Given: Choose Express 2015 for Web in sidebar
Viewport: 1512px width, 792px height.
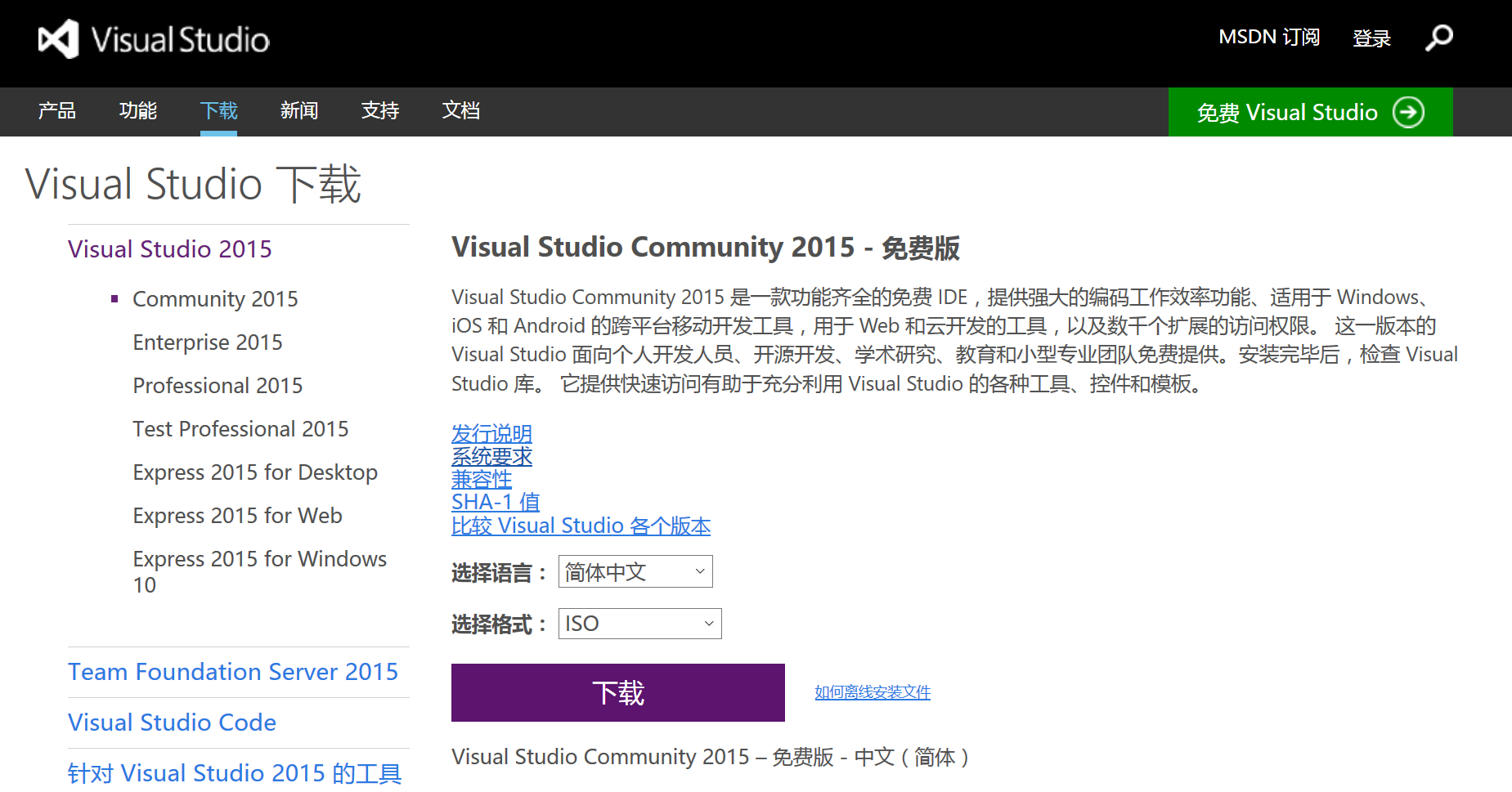Looking at the screenshot, I should click(x=237, y=516).
